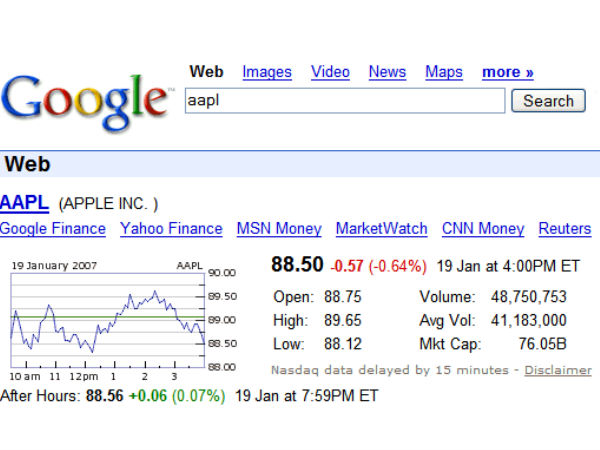The width and height of the screenshot is (600, 450).
Task: Go to the Maps tab
Action: tap(444, 72)
